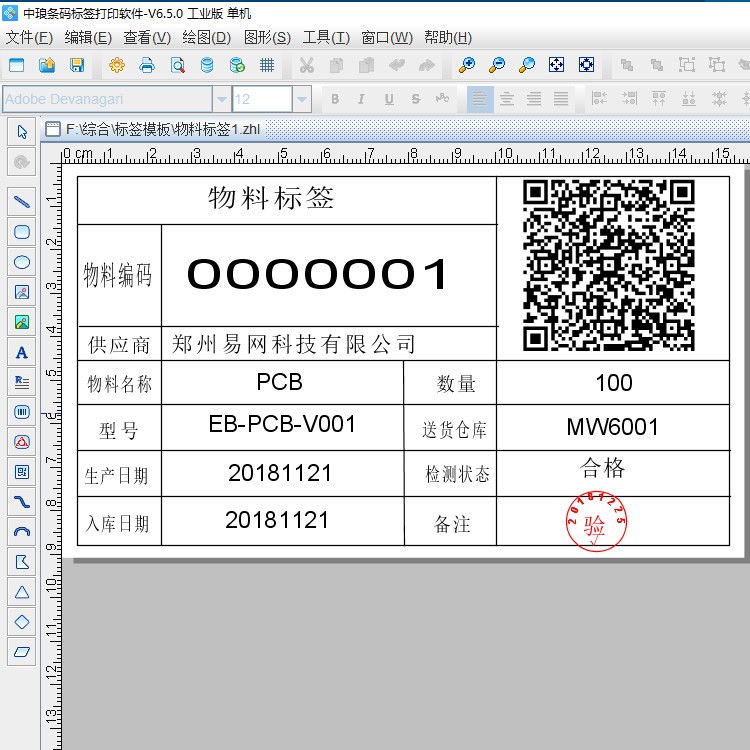This screenshot has height=750, width=750.
Task: Select the parallelogram shape tool
Action: click(x=22, y=652)
